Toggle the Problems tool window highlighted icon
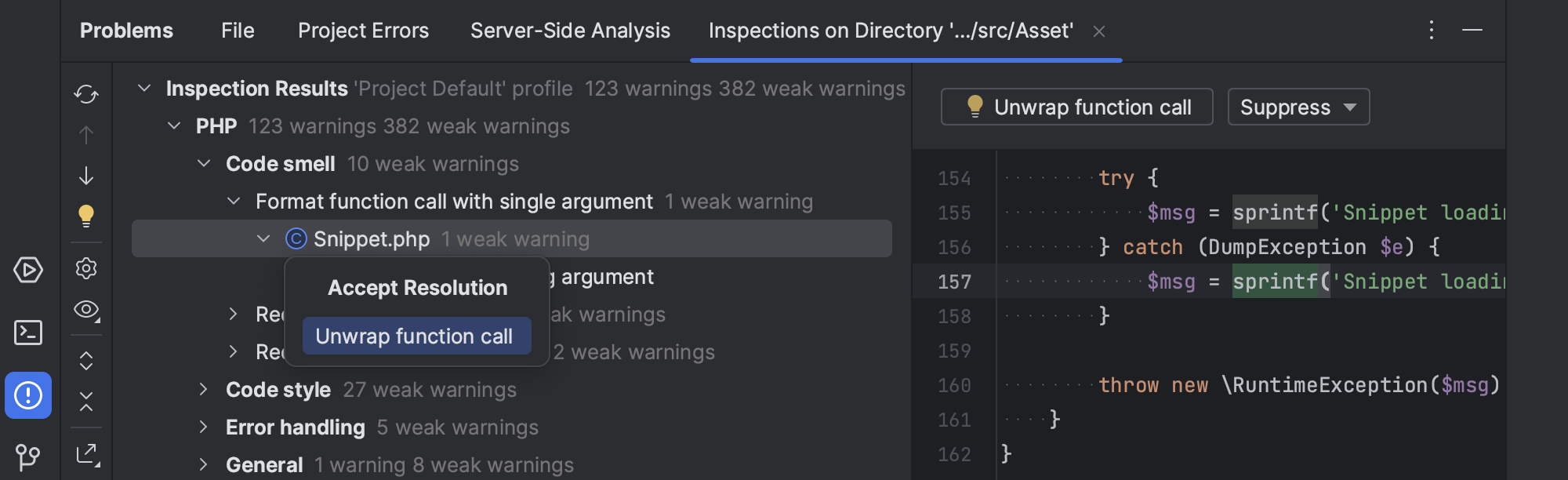The width and height of the screenshot is (1568, 480). [x=28, y=395]
